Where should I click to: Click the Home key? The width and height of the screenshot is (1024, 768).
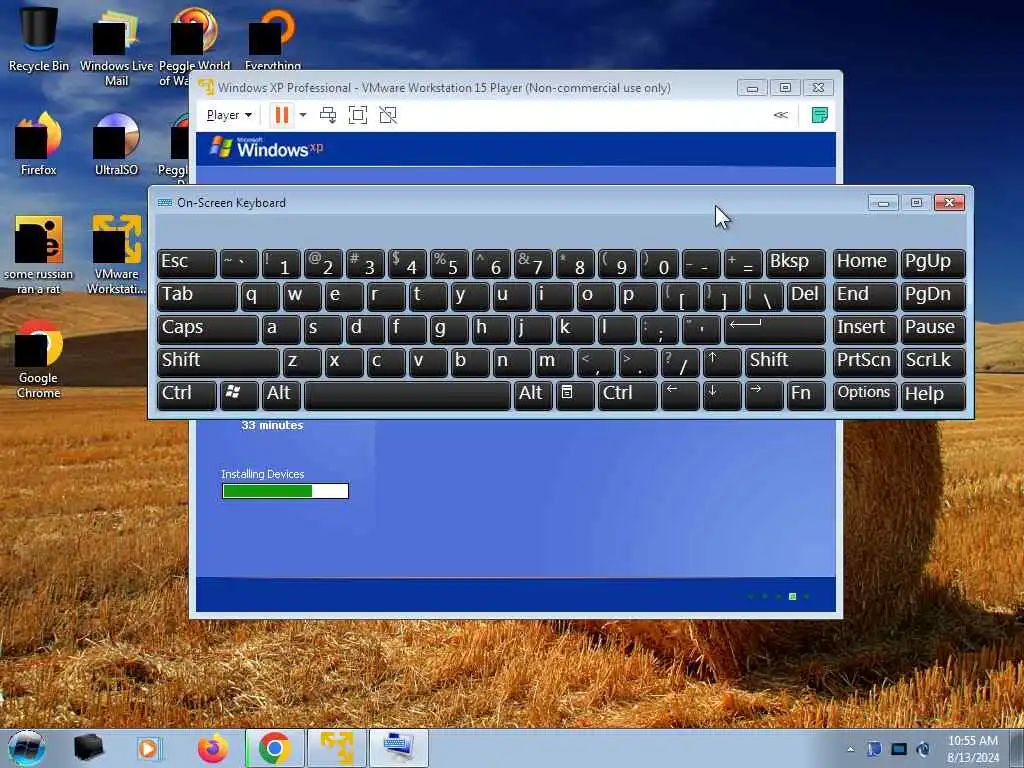865,263
